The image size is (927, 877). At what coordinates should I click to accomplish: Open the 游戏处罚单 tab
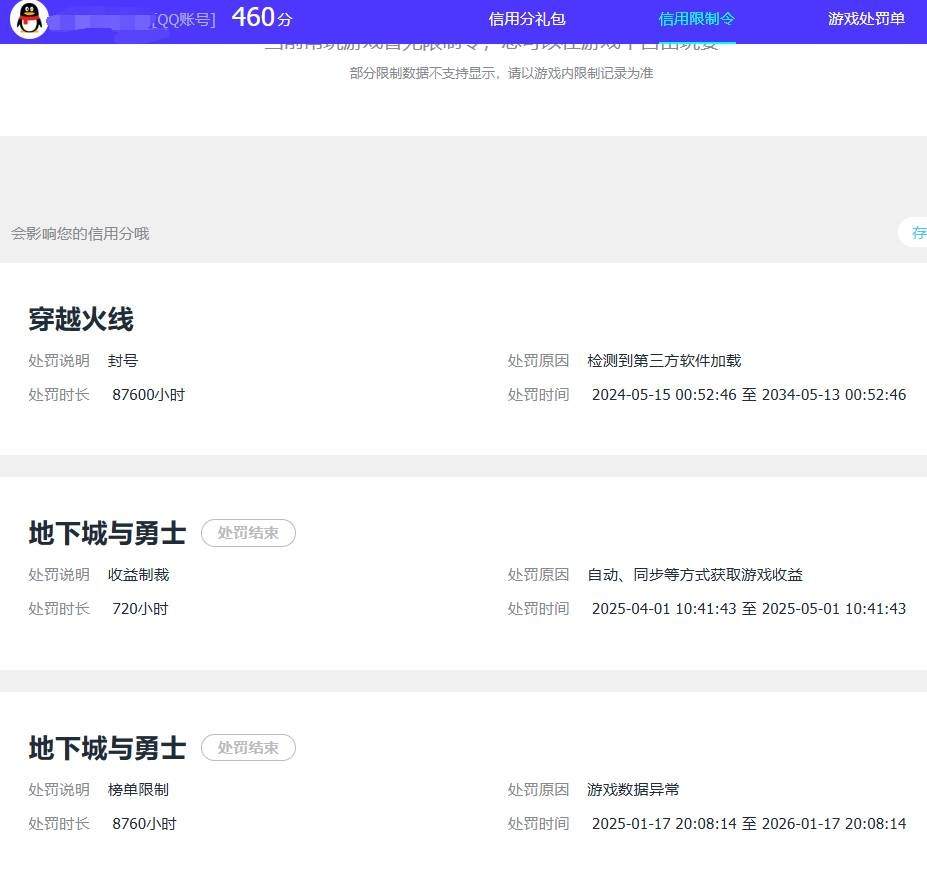[866, 19]
